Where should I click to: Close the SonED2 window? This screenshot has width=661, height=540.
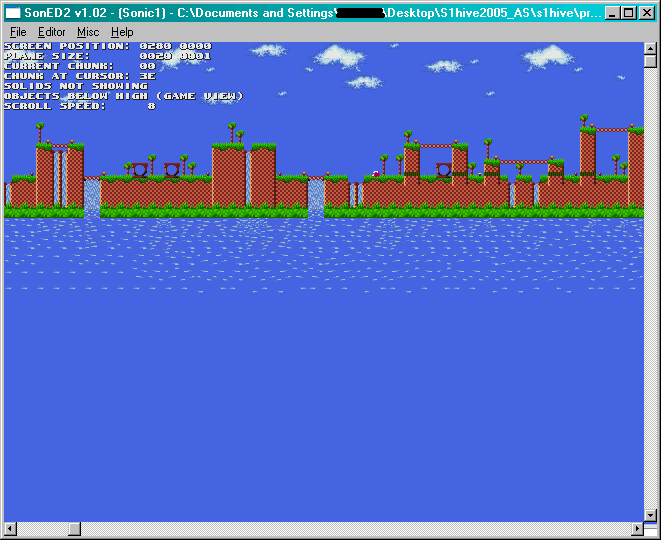point(646,13)
